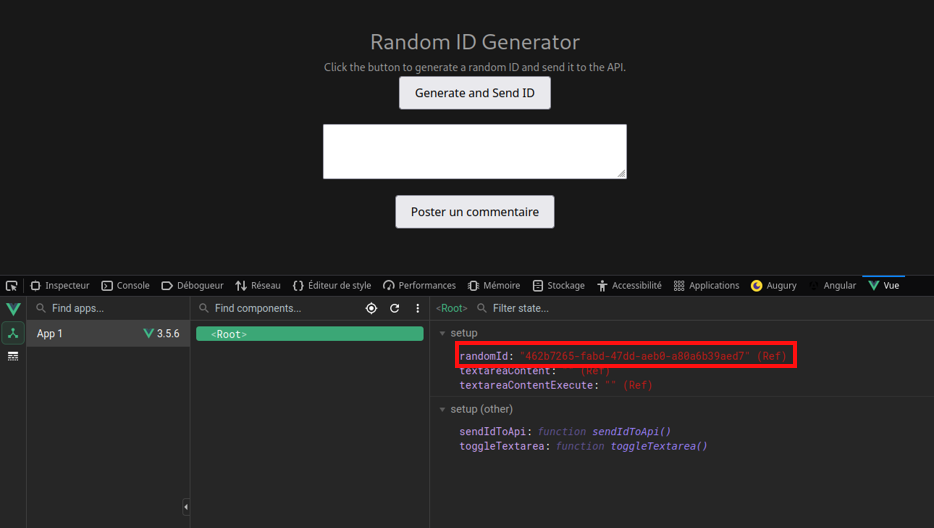Click the sendIdToApi function entry
Viewport: 934px width, 528px height.
[x=565, y=431]
